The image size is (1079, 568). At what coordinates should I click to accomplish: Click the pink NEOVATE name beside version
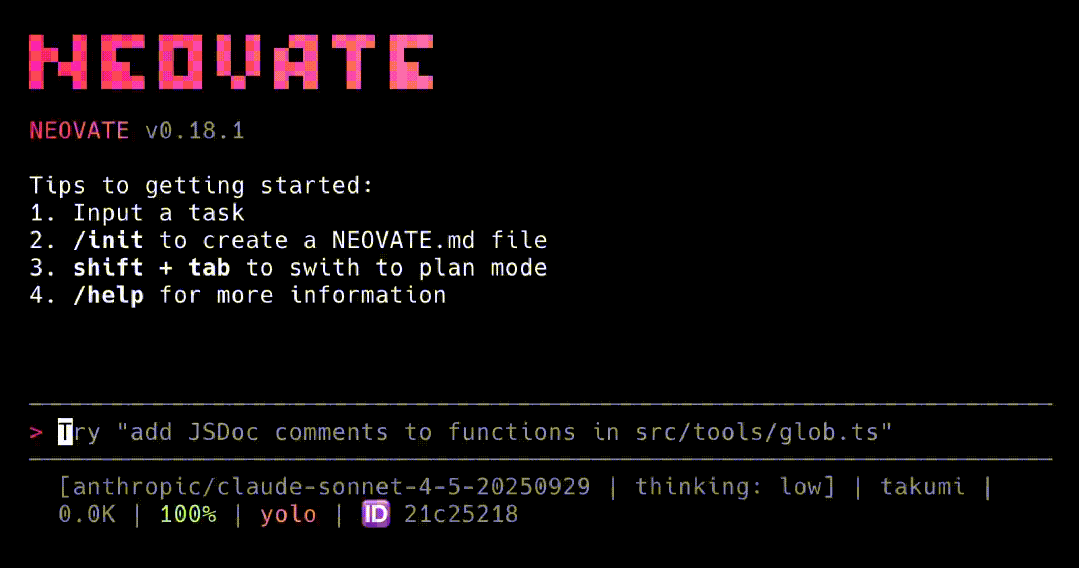79,131
